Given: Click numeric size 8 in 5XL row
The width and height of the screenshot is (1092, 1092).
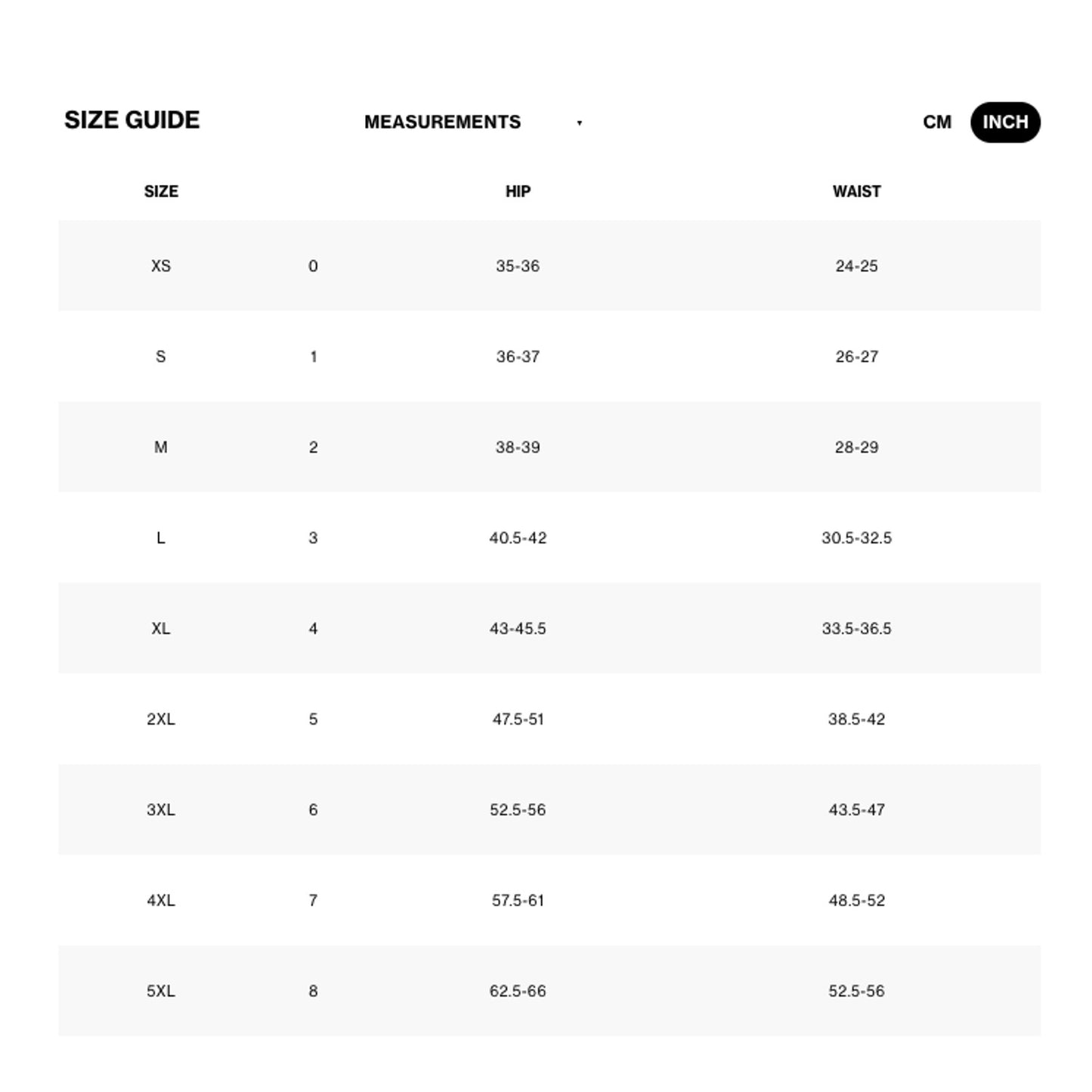Looking at the screenshot, I should [313, 991].
